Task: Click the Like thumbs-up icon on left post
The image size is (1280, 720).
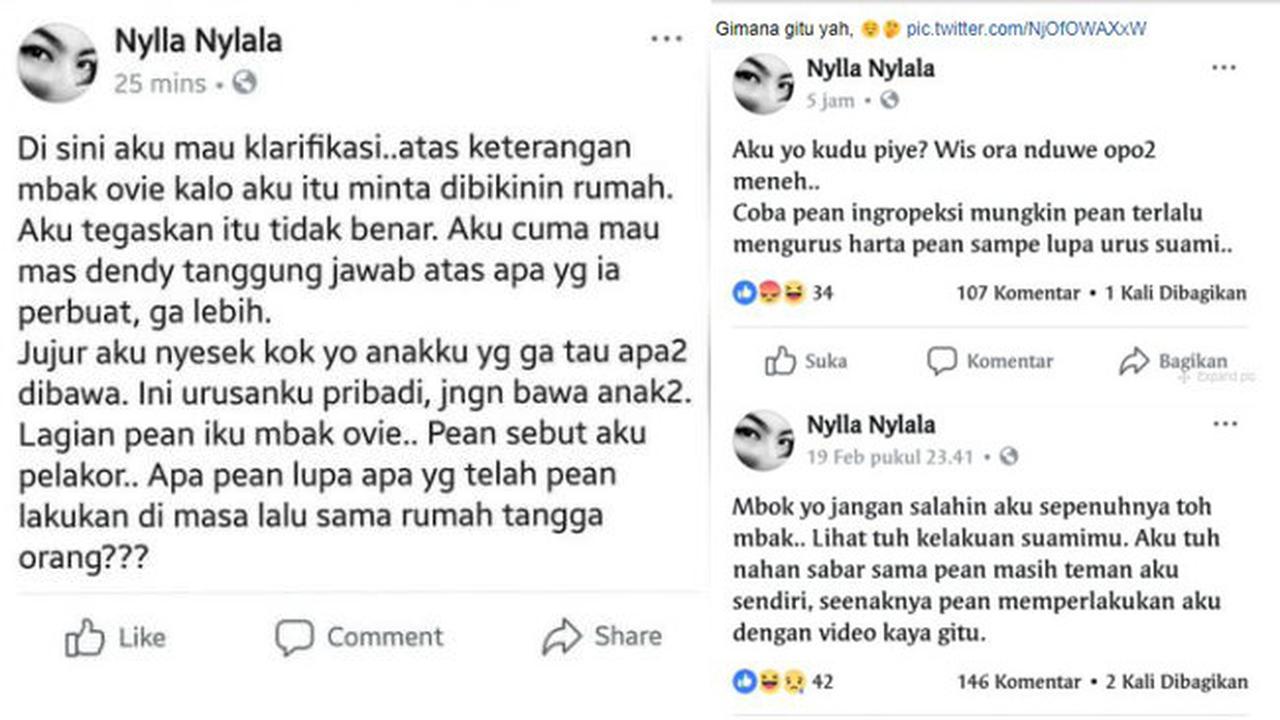Action: [85, 637]
